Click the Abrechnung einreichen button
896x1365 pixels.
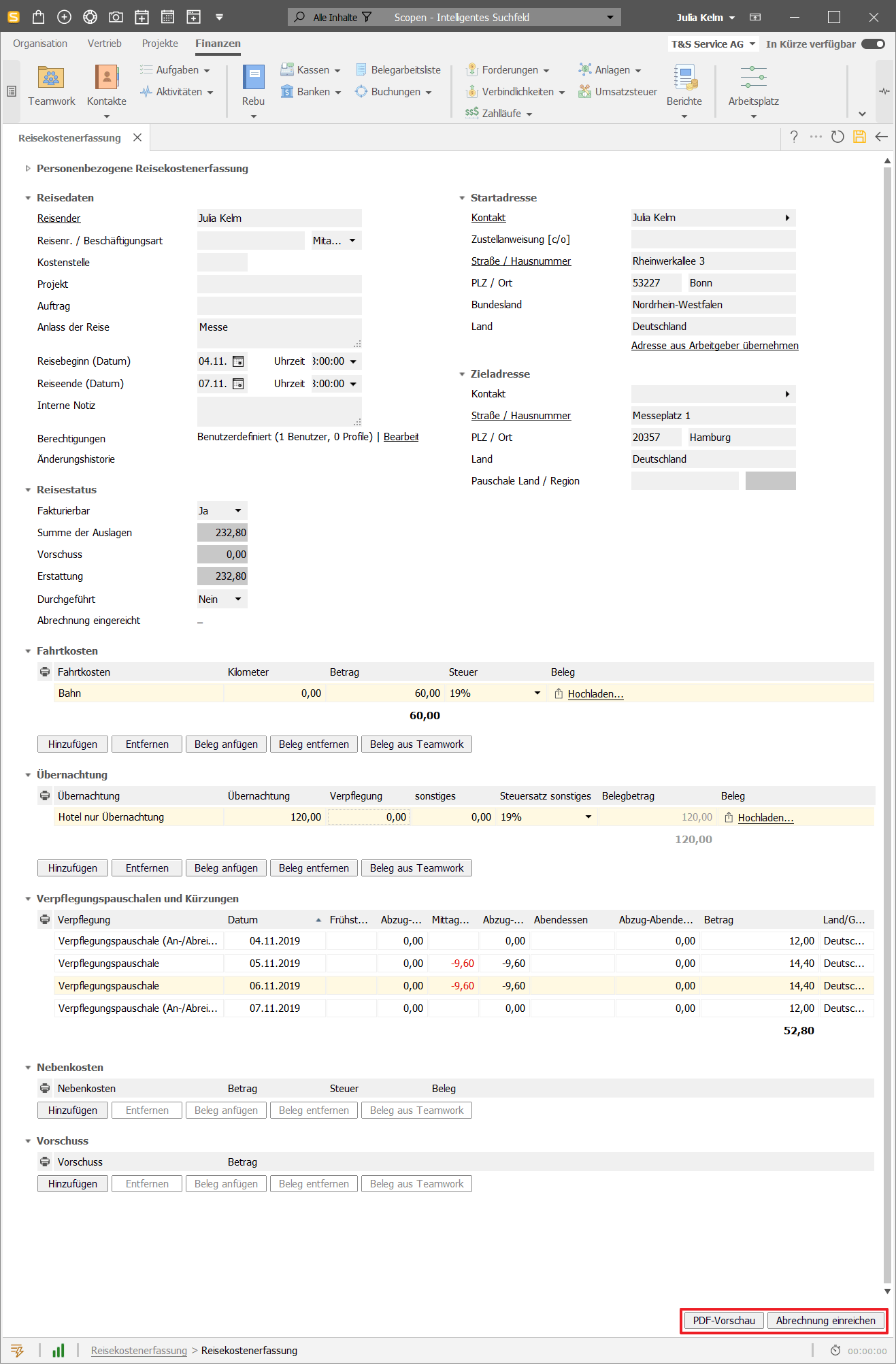826,1321
